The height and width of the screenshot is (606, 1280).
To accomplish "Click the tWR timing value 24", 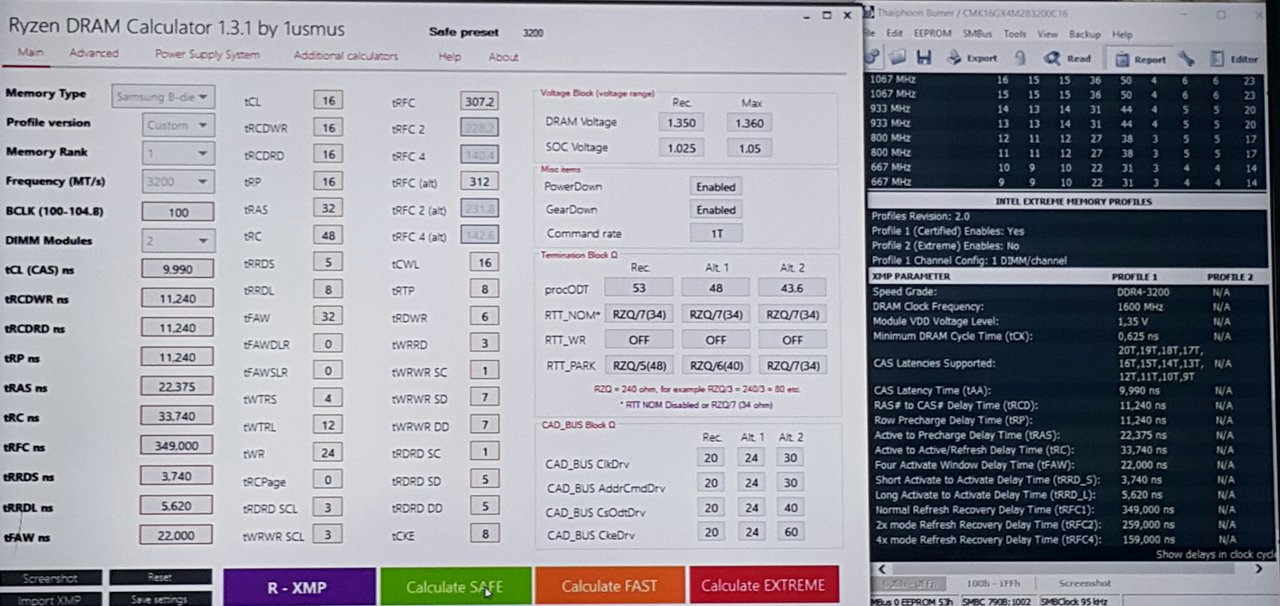I will coord(327,453).
